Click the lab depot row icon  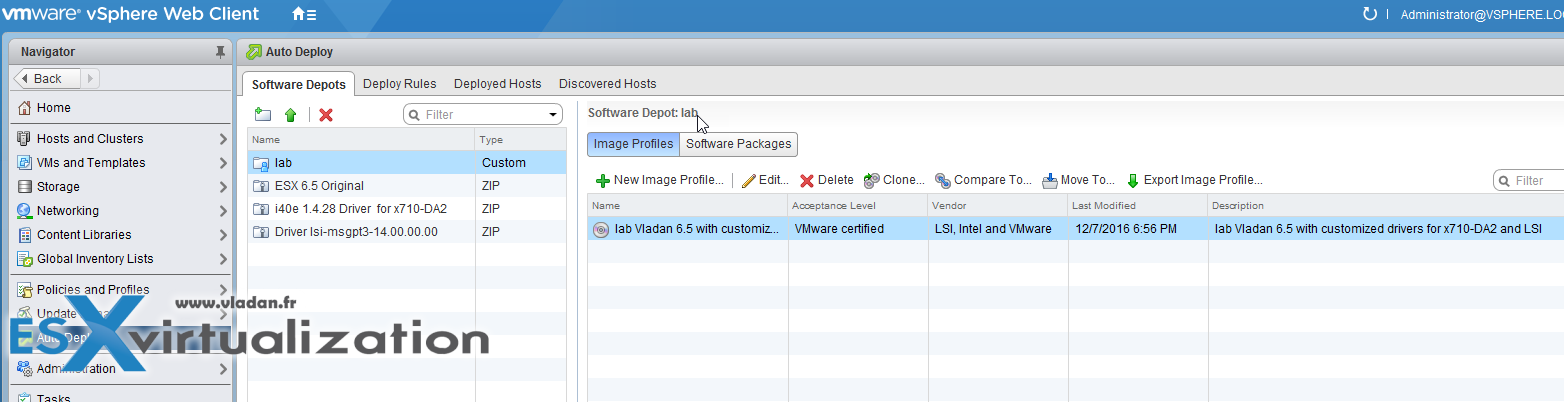tap(261, 163)
